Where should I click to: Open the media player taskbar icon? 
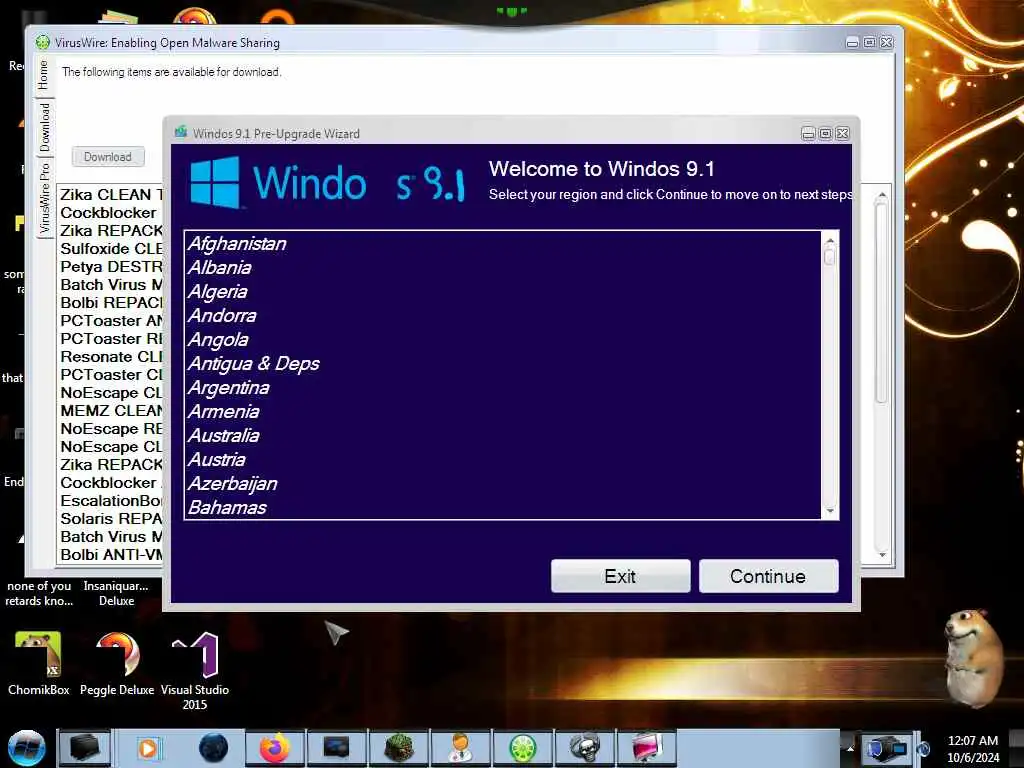(148, 748)
